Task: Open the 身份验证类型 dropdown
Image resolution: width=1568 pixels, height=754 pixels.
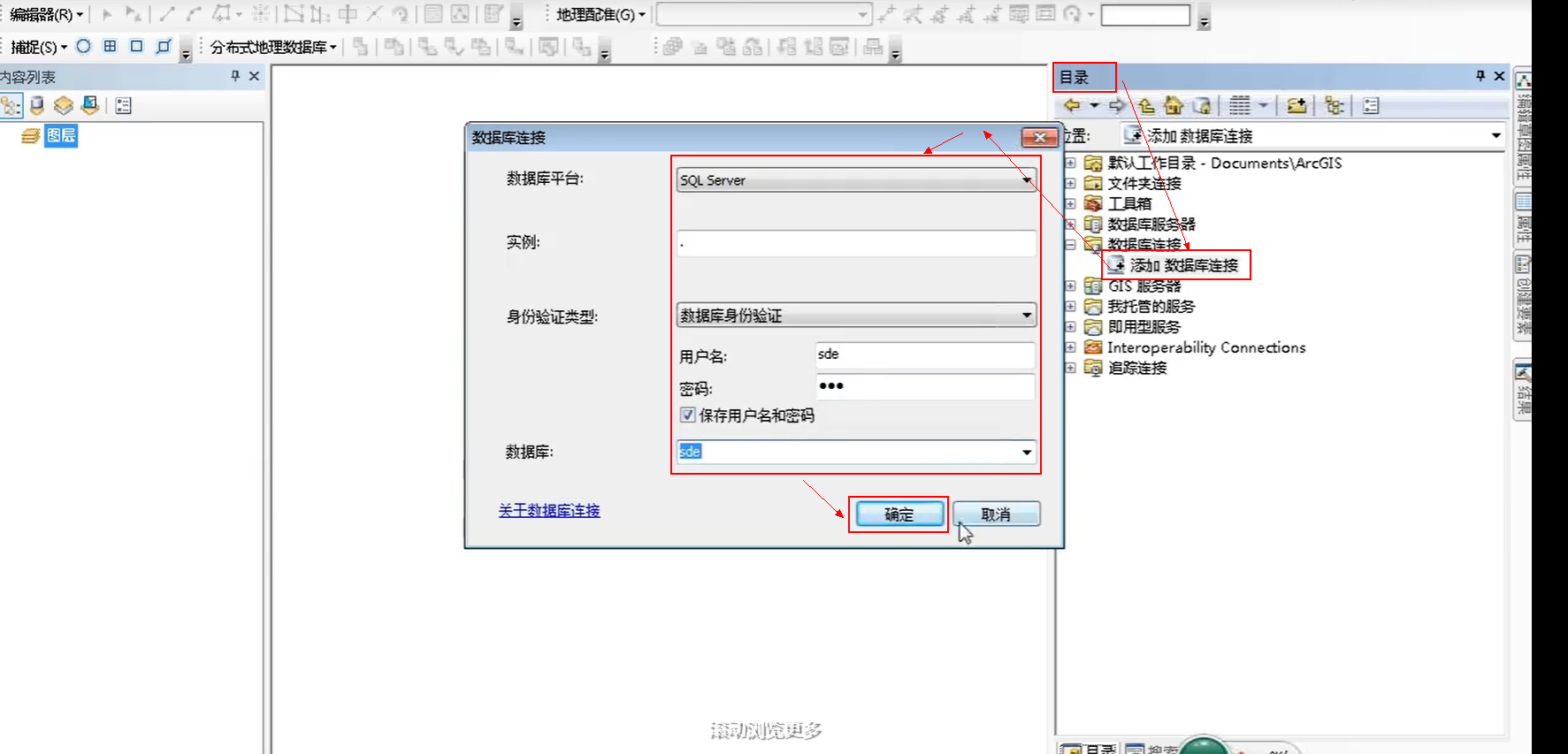Action: [x=1027, y=315]
